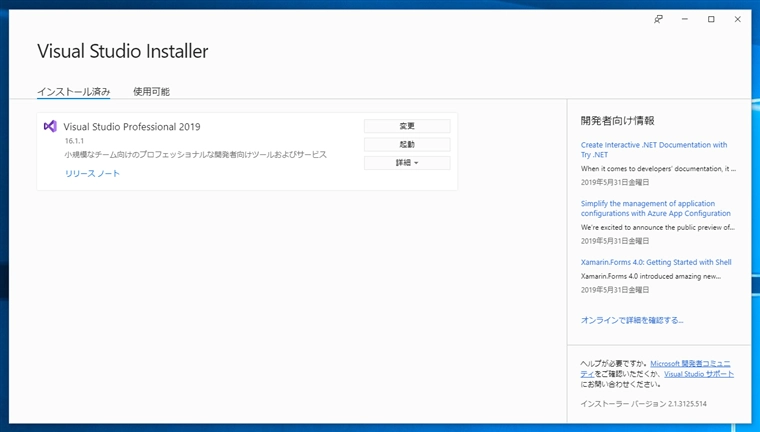Open Create Interactive .NET Documentation article
The width and height of the screenshot is (760, 432).
[654, 150]
